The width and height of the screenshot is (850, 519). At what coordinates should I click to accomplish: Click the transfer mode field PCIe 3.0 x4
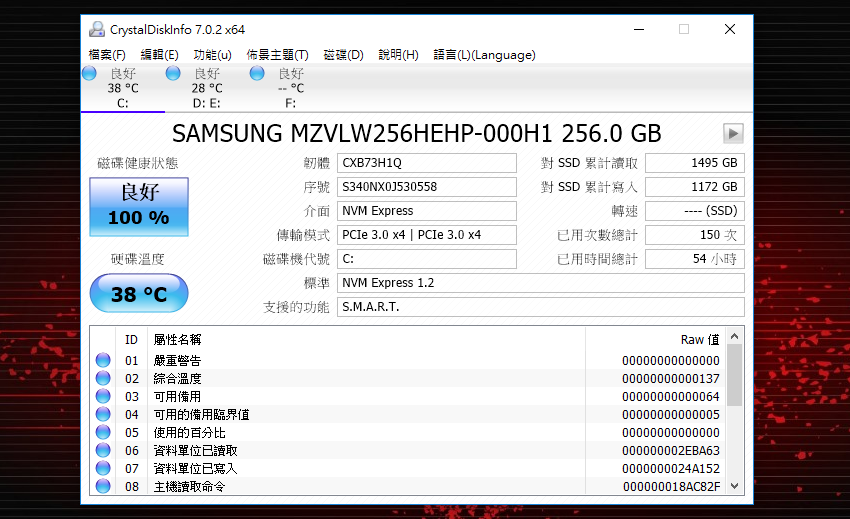(427, 235)
